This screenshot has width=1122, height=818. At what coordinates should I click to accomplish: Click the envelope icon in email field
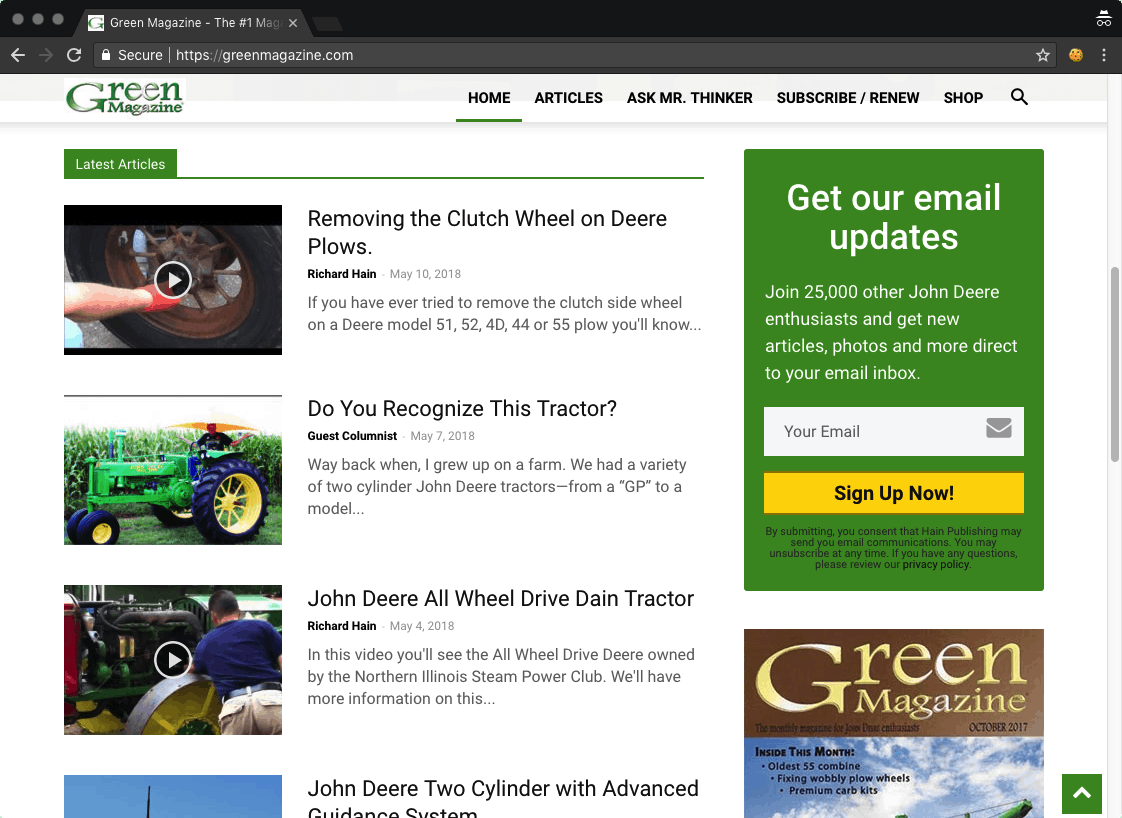(998, 428)
